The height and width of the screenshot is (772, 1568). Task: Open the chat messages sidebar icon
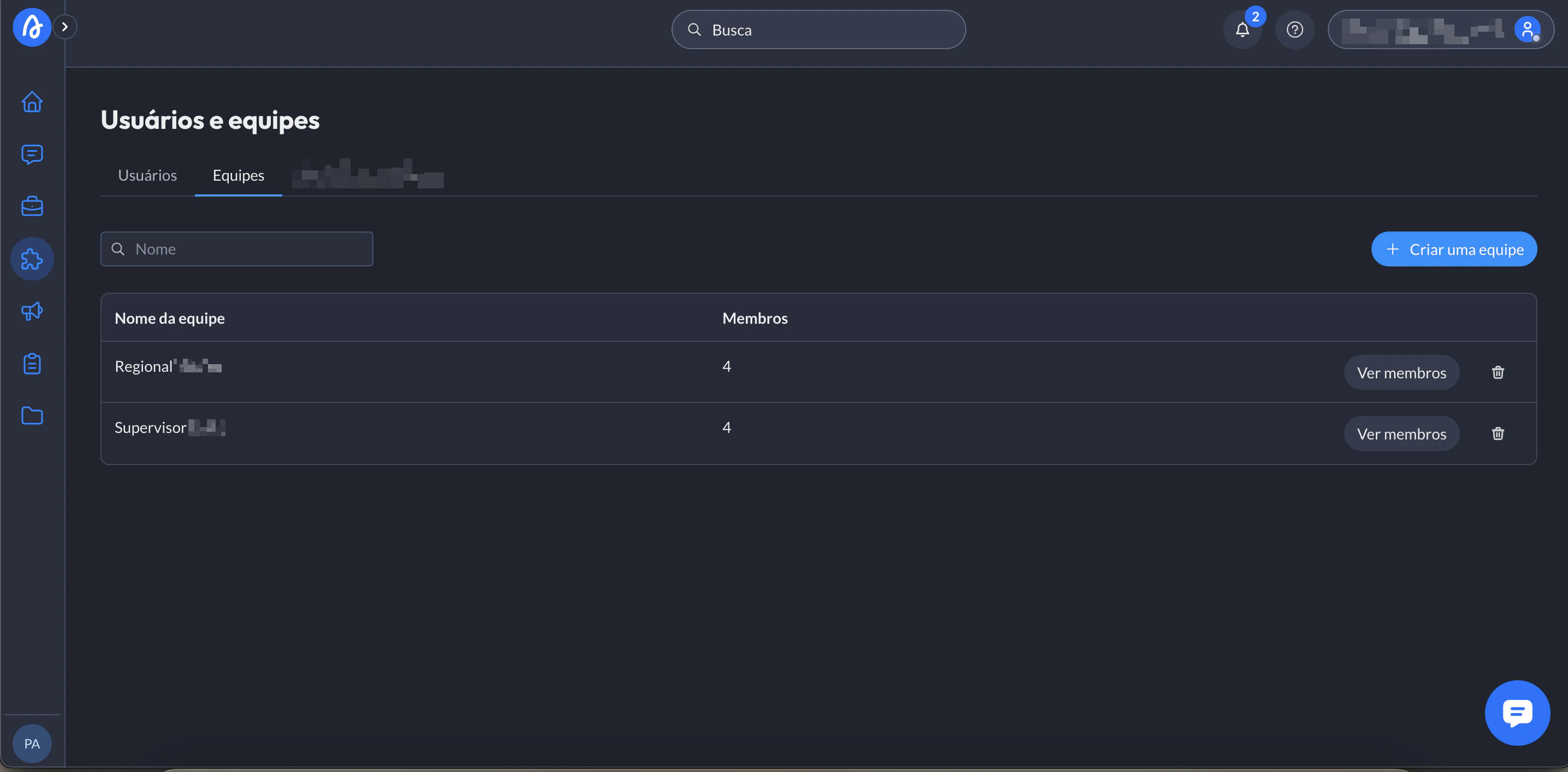click(32, 154)
